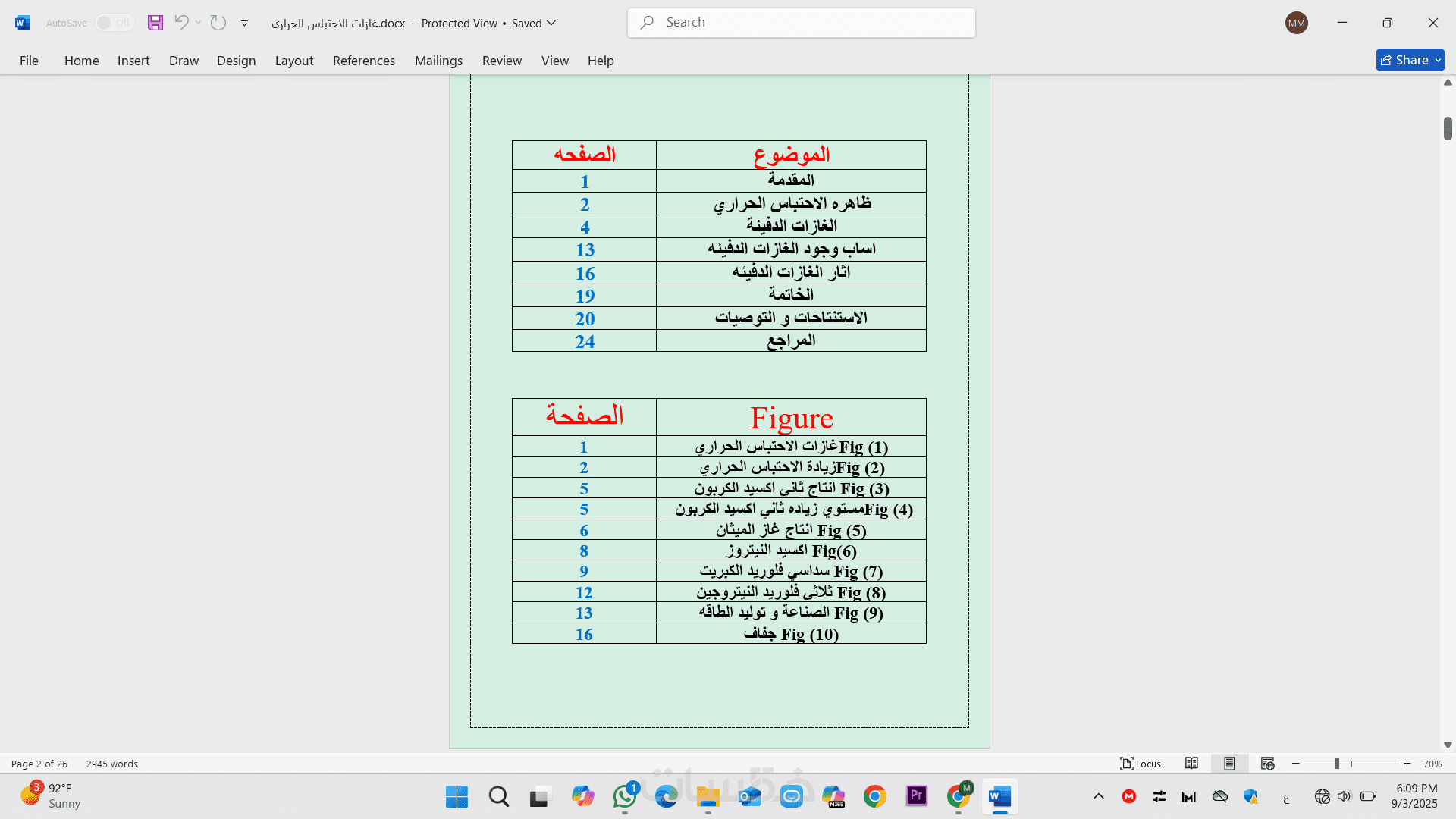Screen dimensions: 1456x819
Task: Open the Undo history dropdown arrow
Action: (198, 23)
